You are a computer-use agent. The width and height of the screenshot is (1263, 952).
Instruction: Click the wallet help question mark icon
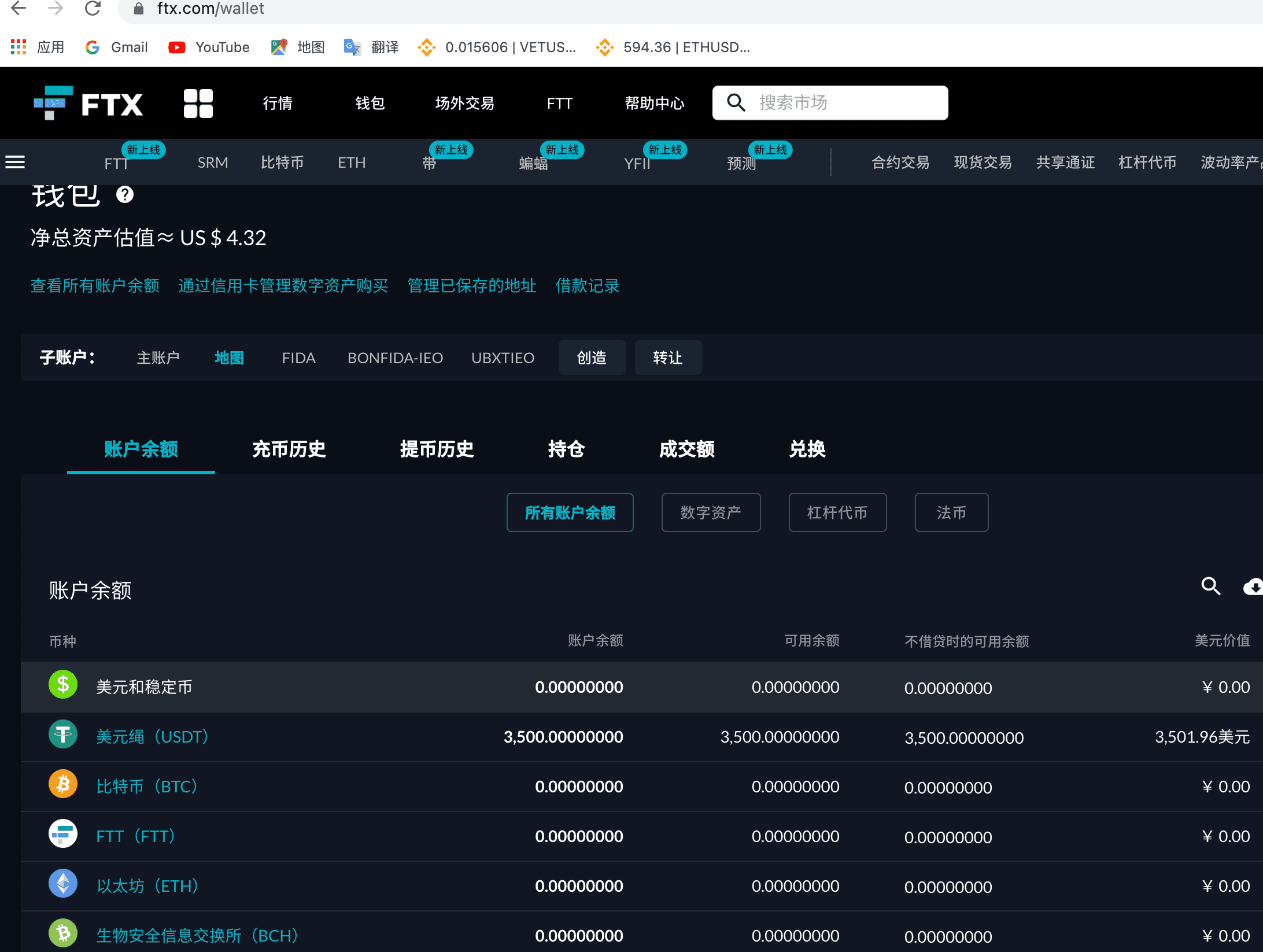(125, 195)
